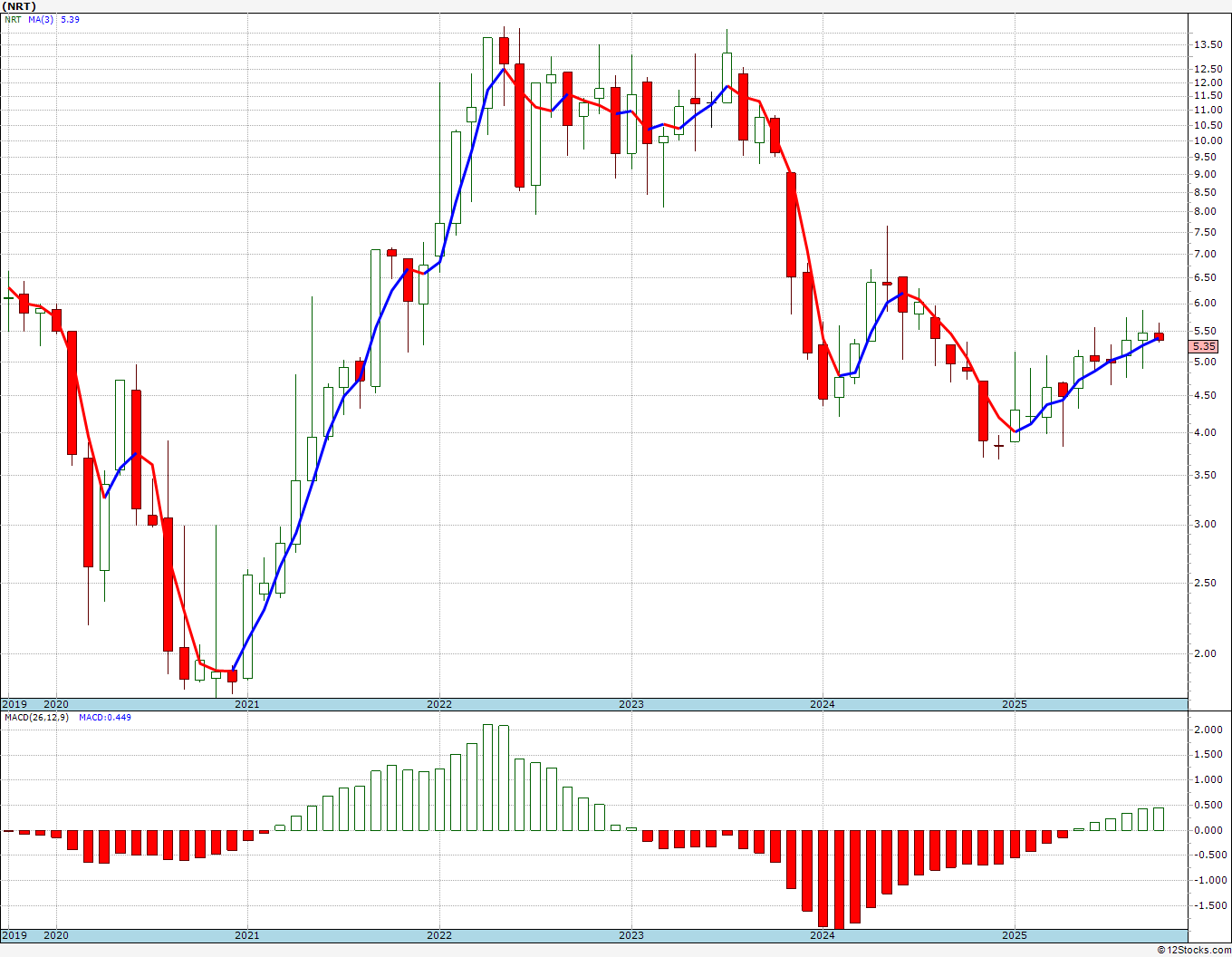
Task: Select 2019 on the price chart time axis
Action: 14,704
